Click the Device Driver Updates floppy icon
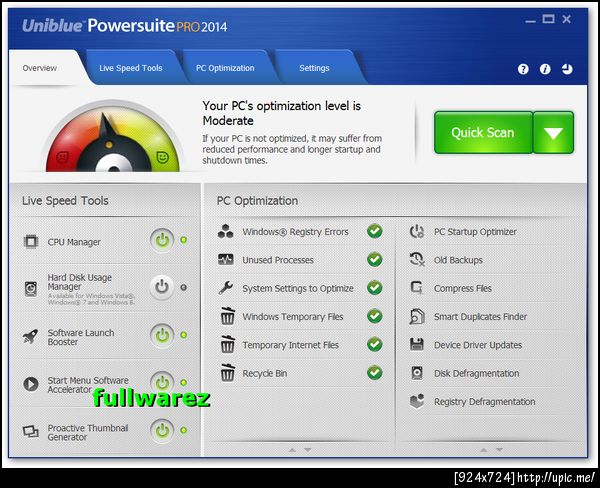600x488 pixels. [417, 344]
